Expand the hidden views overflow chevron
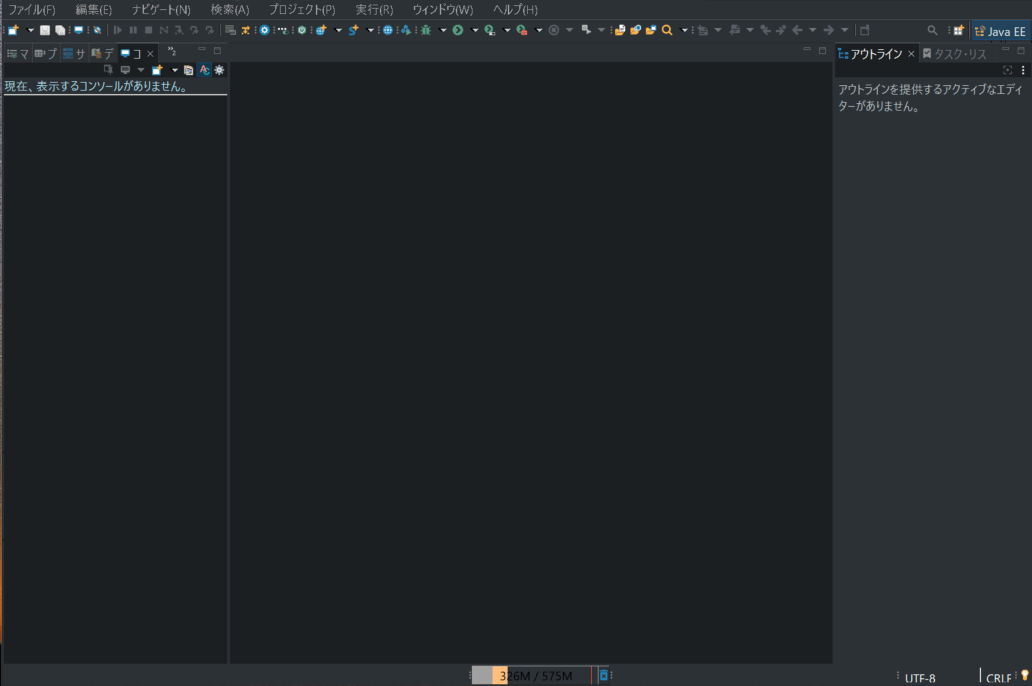 coord(171,51)
